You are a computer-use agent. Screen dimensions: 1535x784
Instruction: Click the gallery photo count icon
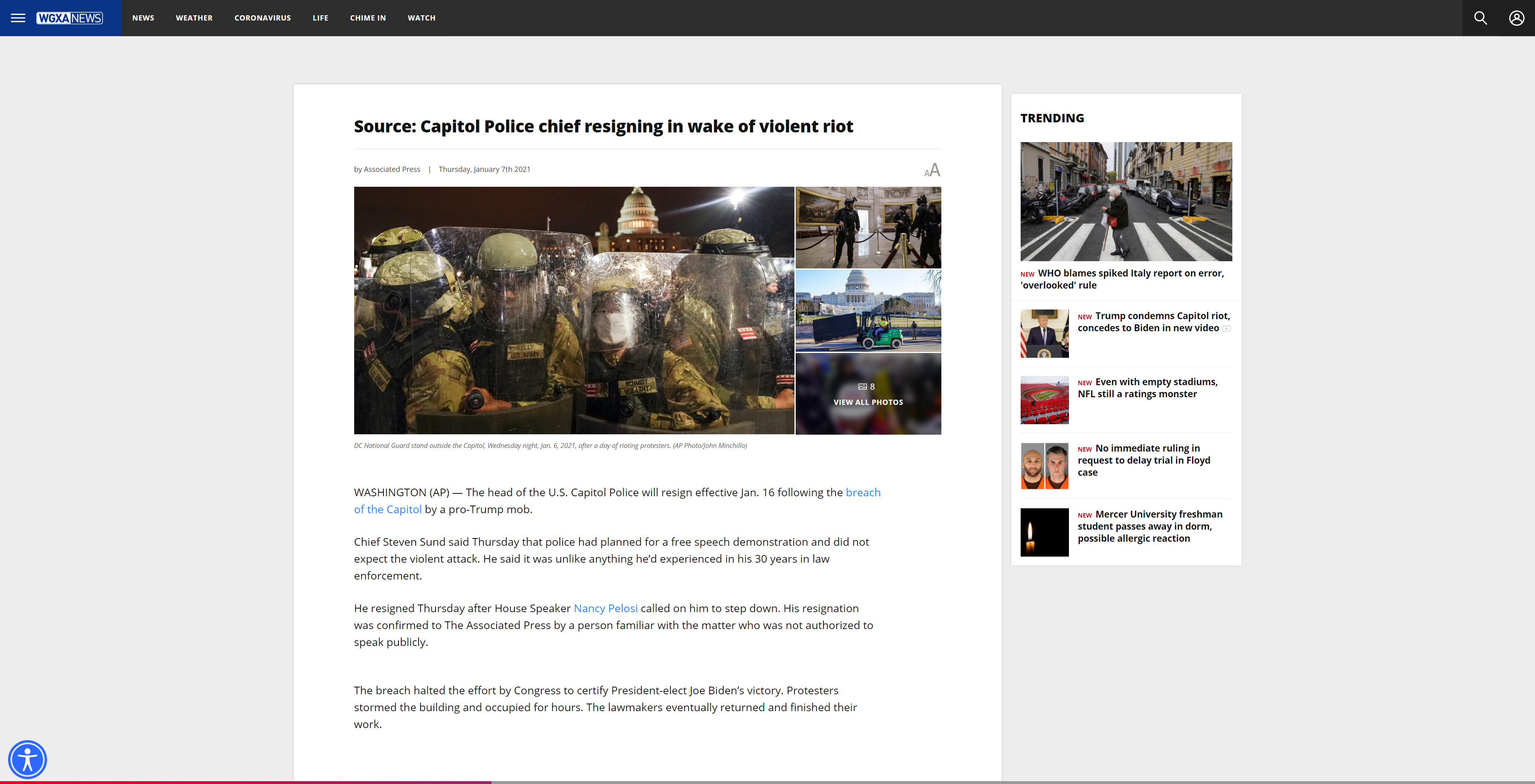[862, 387]
